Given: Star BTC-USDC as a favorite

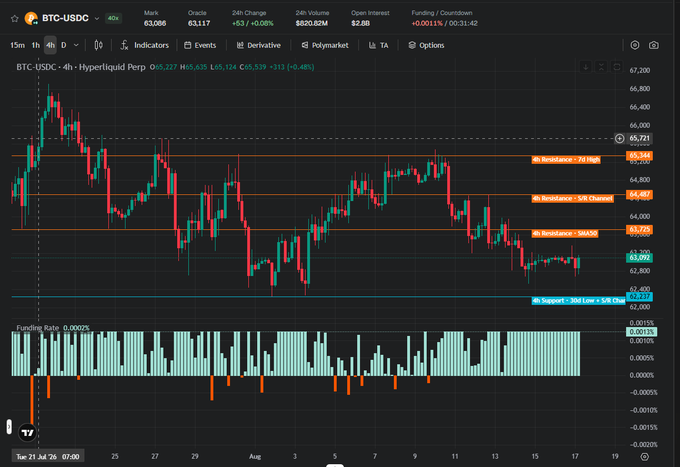Looking at the screenshot, I should pyautogui.click(x=15, y=19).
